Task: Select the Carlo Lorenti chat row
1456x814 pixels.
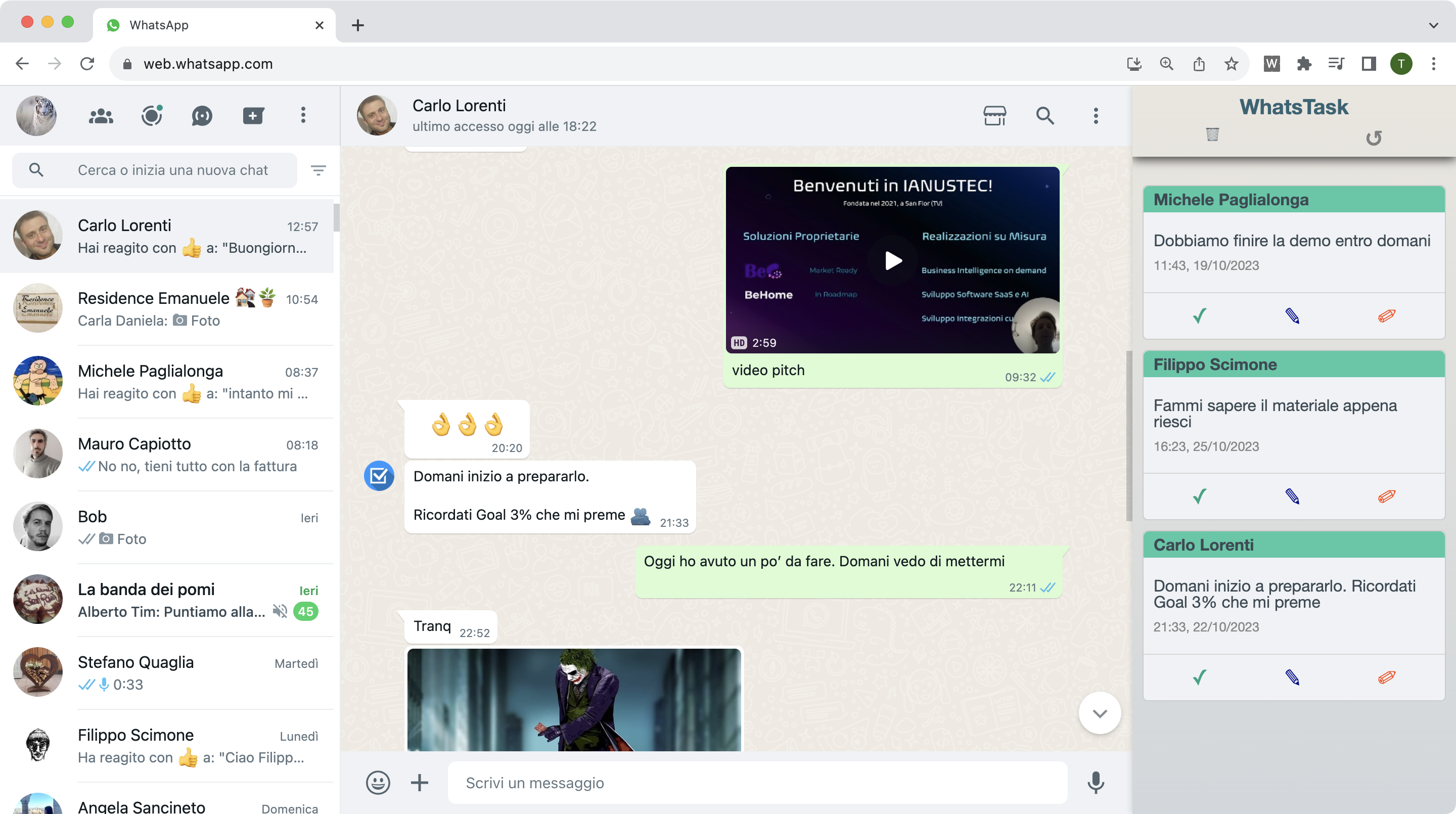Action: tap(167, 236)
